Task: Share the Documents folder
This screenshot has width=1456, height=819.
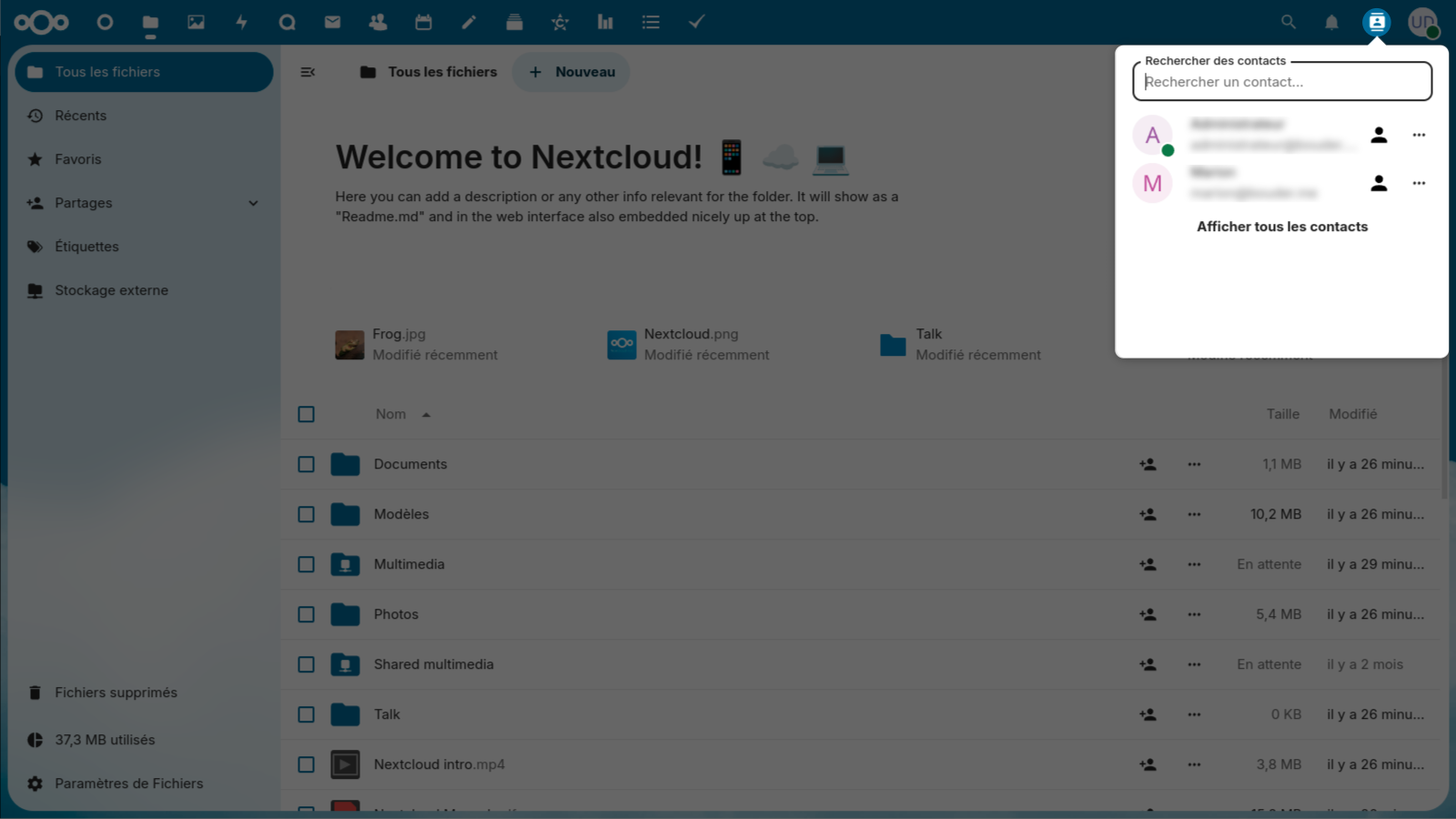Action: [1148, 464]
